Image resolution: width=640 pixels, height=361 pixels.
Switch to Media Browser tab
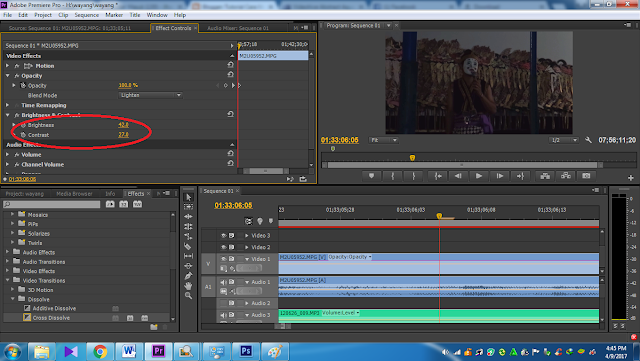click(x=74, y=194)
